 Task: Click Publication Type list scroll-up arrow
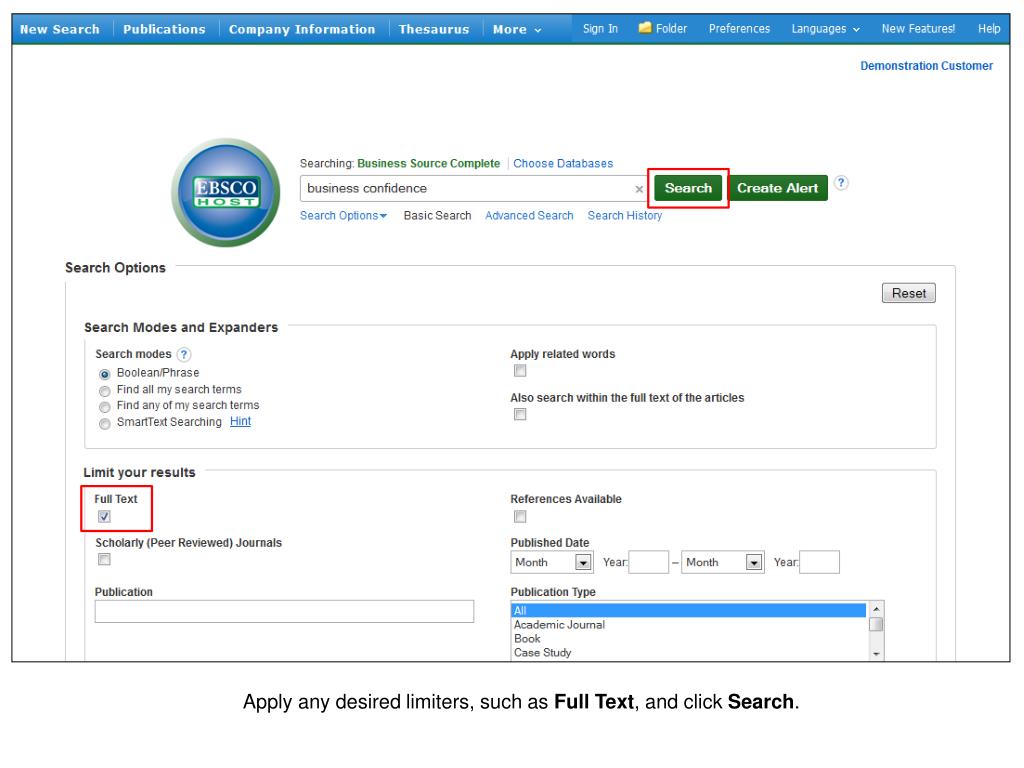click(876, 609)
